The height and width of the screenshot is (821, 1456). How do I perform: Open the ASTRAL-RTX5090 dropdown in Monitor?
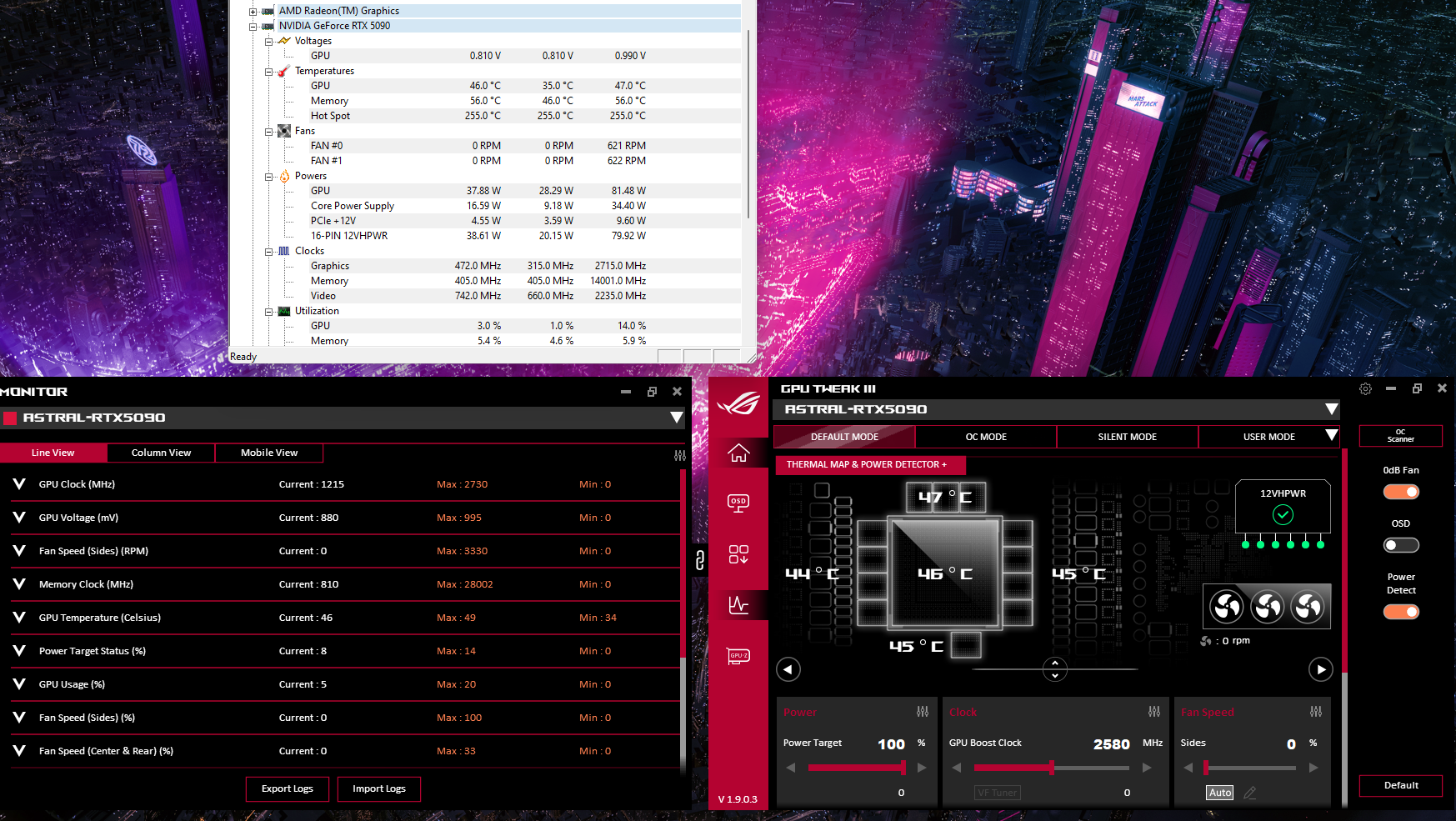click(x=676, y=418)
